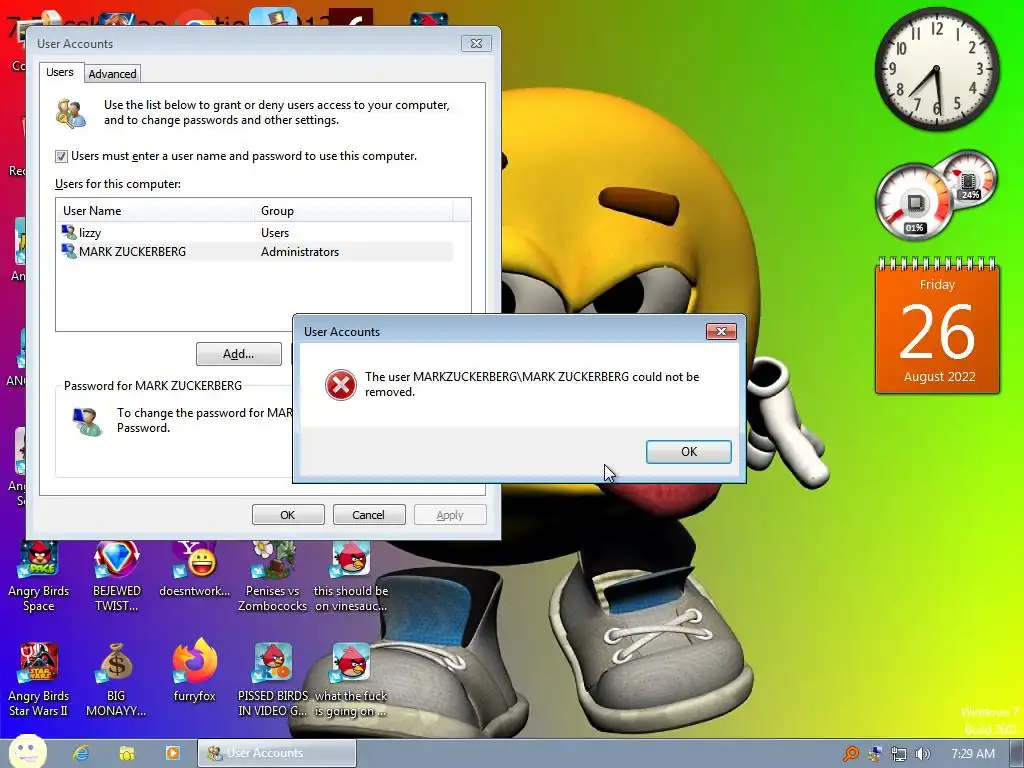Click the analog clock gadget

pyautogui.click(x=937, y=69)
